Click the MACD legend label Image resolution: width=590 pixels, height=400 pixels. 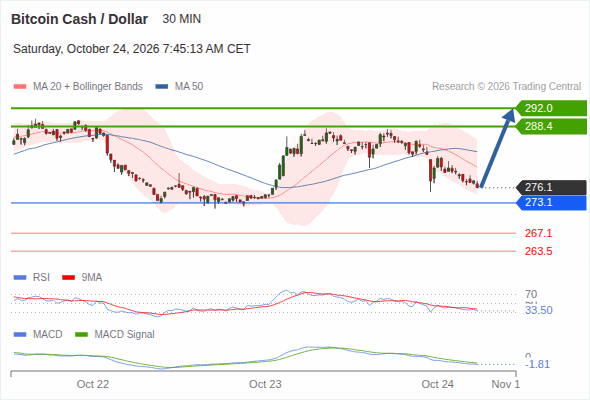pyautogui.click(x=47, y=335)
